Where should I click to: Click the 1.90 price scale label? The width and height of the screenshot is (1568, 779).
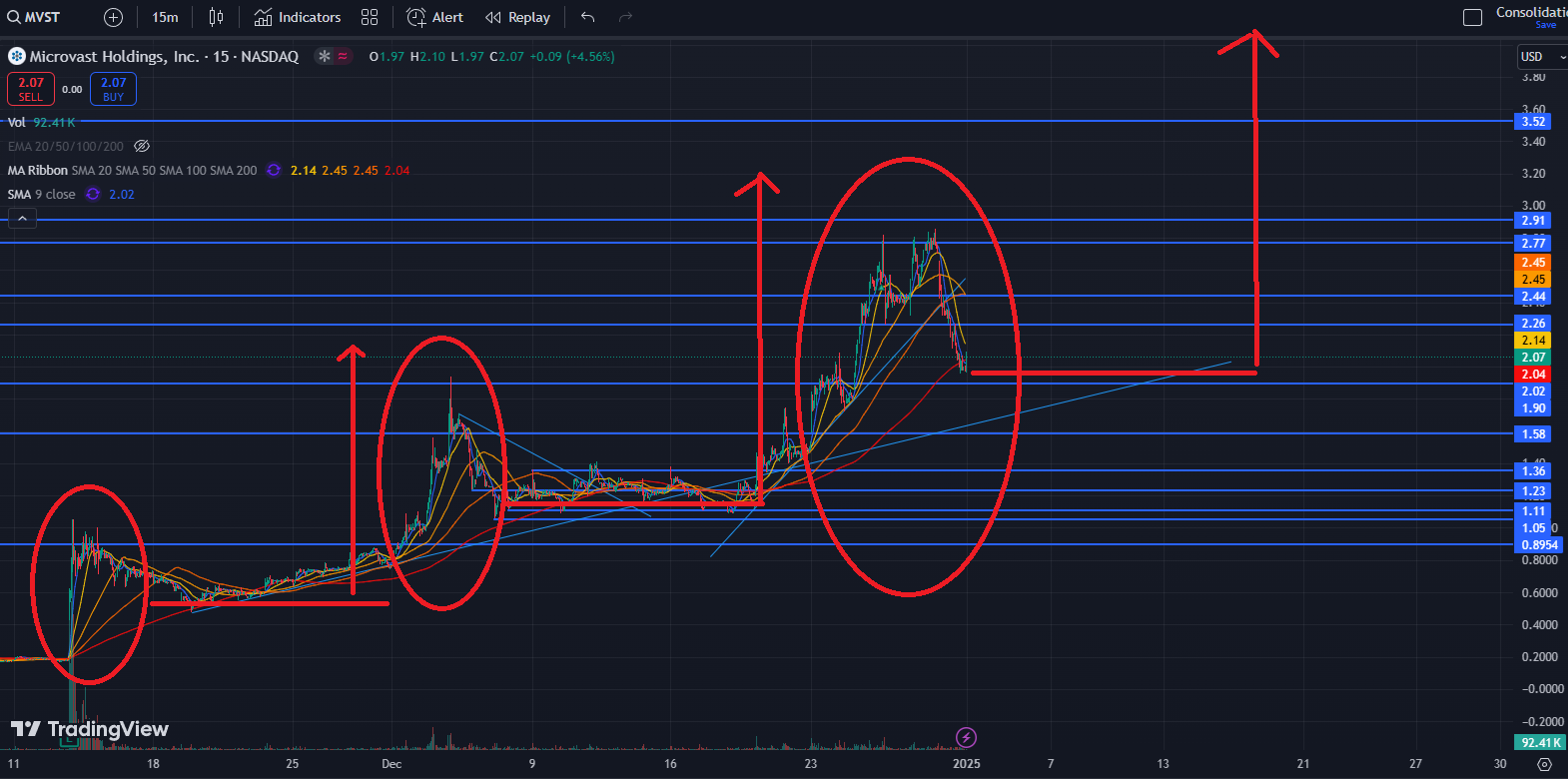1533,408
